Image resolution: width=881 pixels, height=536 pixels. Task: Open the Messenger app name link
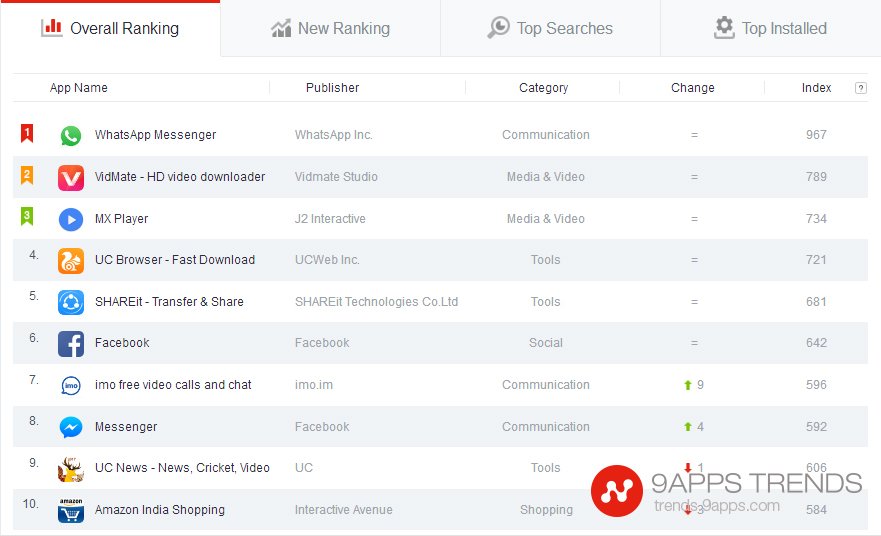[126, 427]
